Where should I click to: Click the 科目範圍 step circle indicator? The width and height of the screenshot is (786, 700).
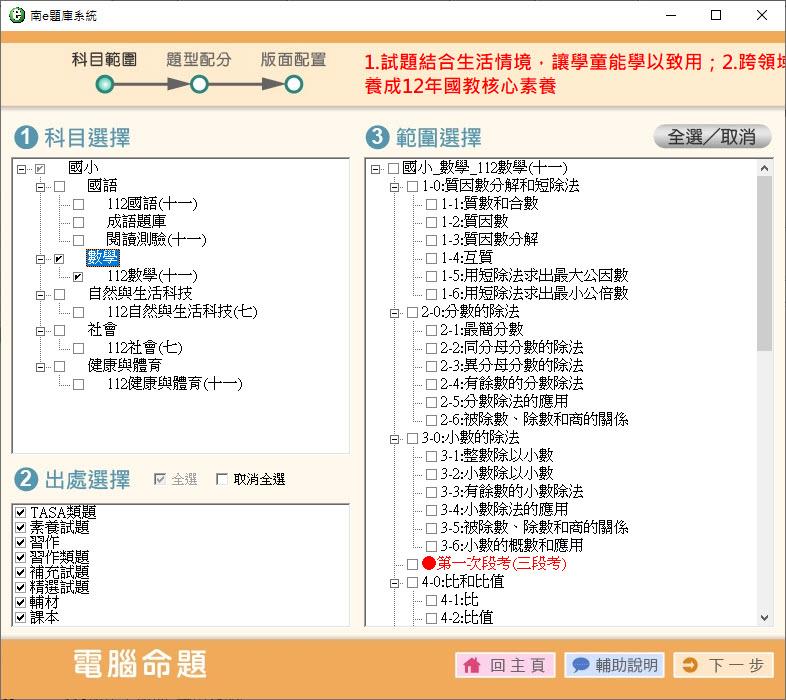[x=105, y=85]
